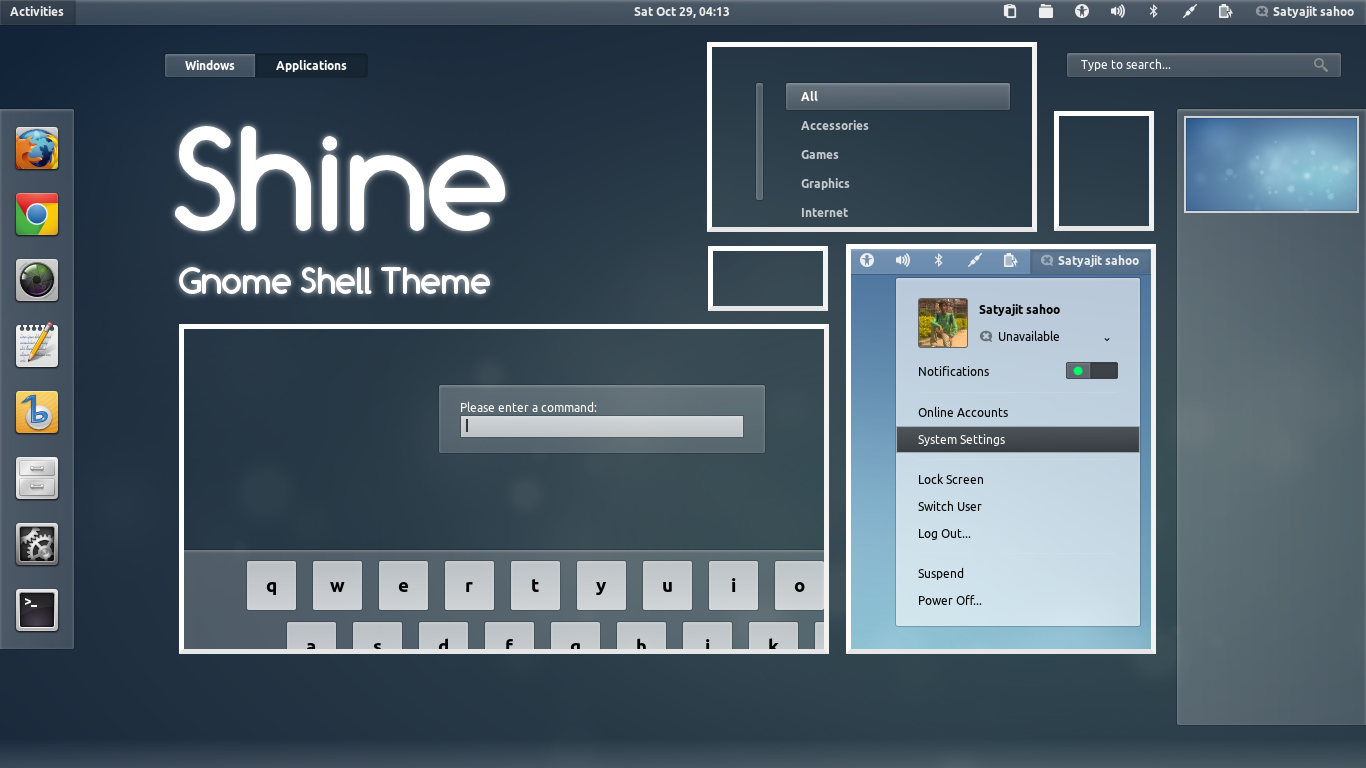Screen dimensions: 1366x768
Task: Click Satyajit sahoo header in menu preview
Action: [x=1089, y=261]
